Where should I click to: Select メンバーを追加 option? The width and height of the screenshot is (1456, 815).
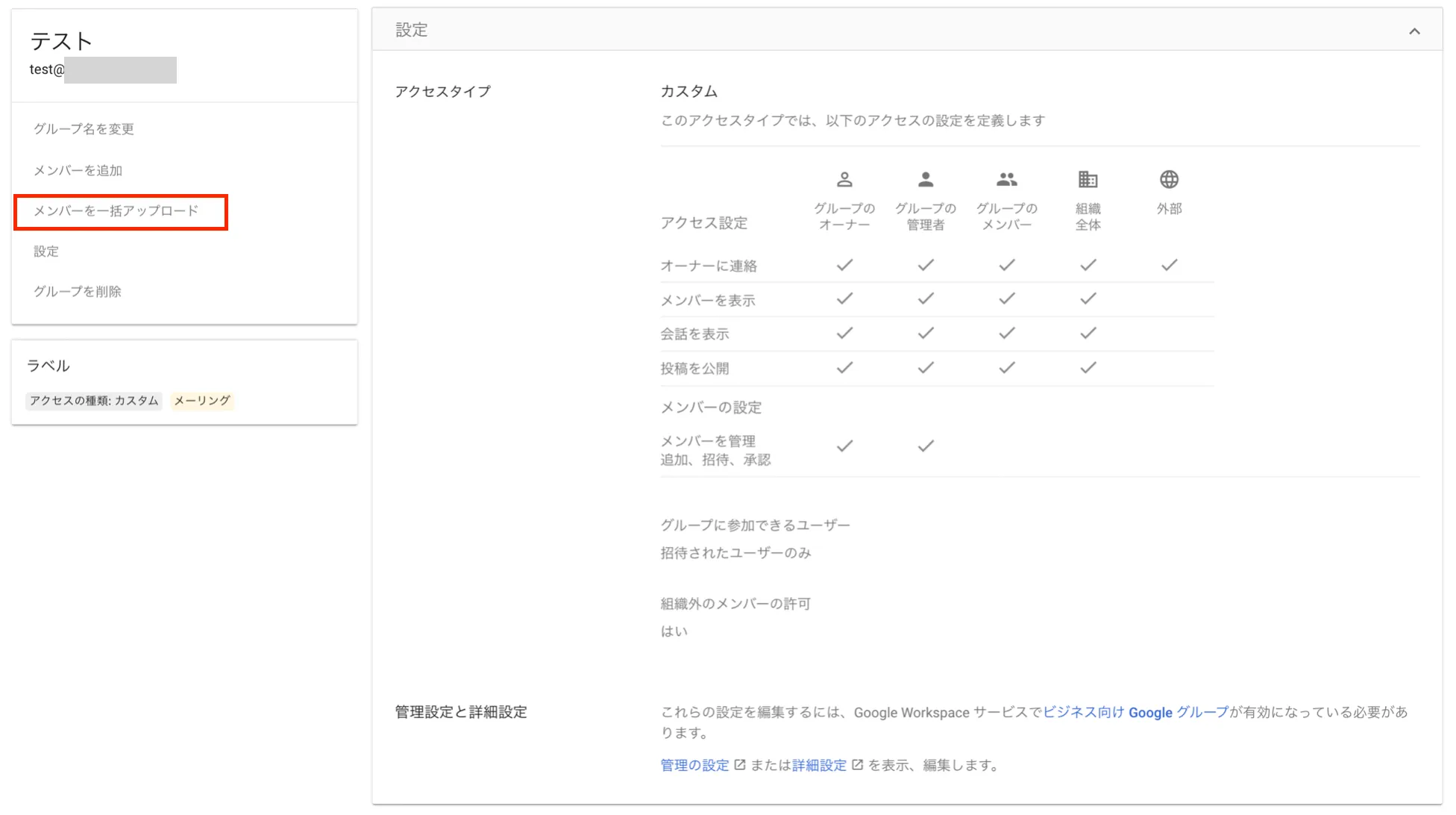tap(78, 170)
